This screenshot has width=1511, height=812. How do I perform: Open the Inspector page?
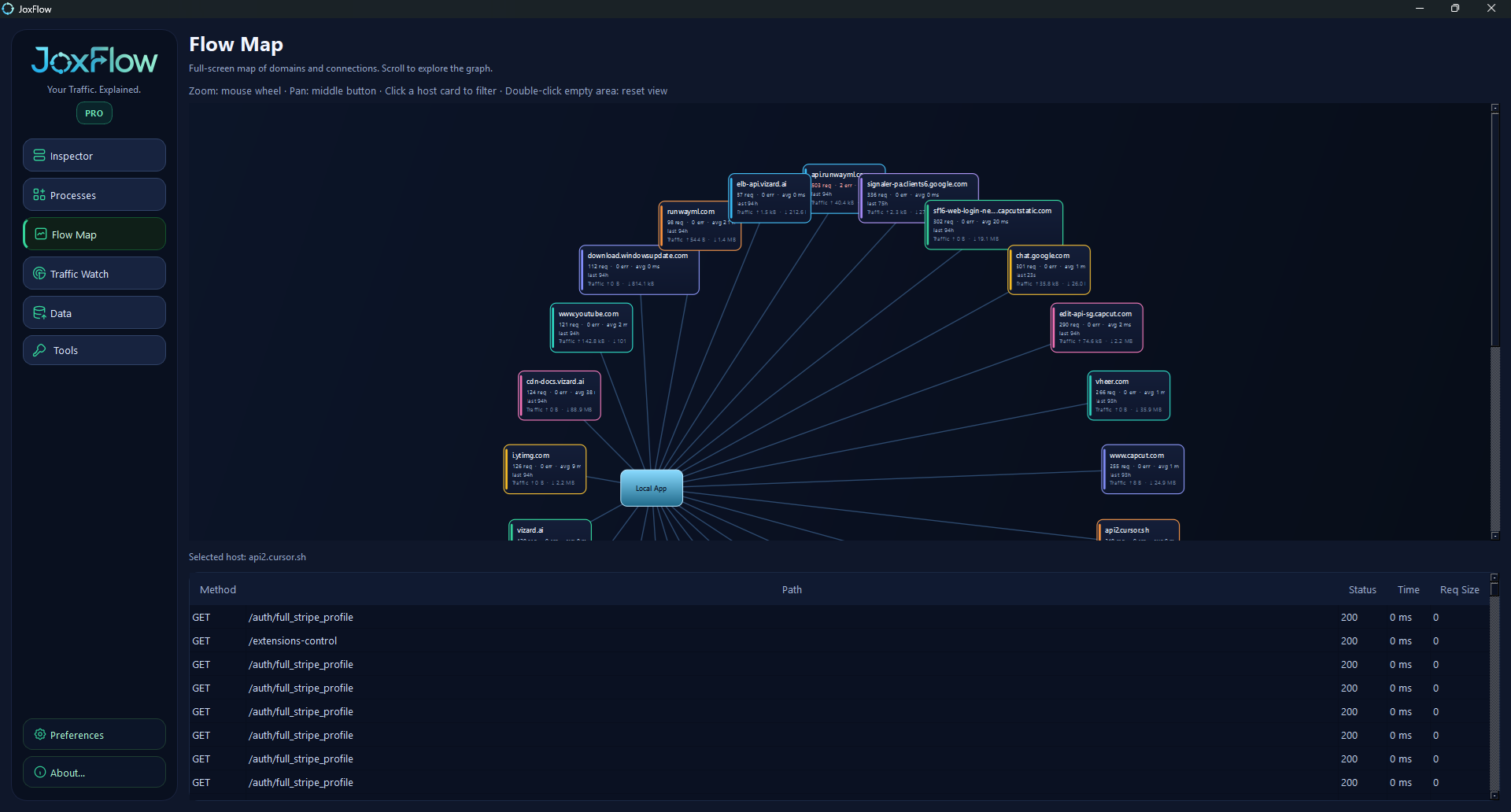pos(94,155)
